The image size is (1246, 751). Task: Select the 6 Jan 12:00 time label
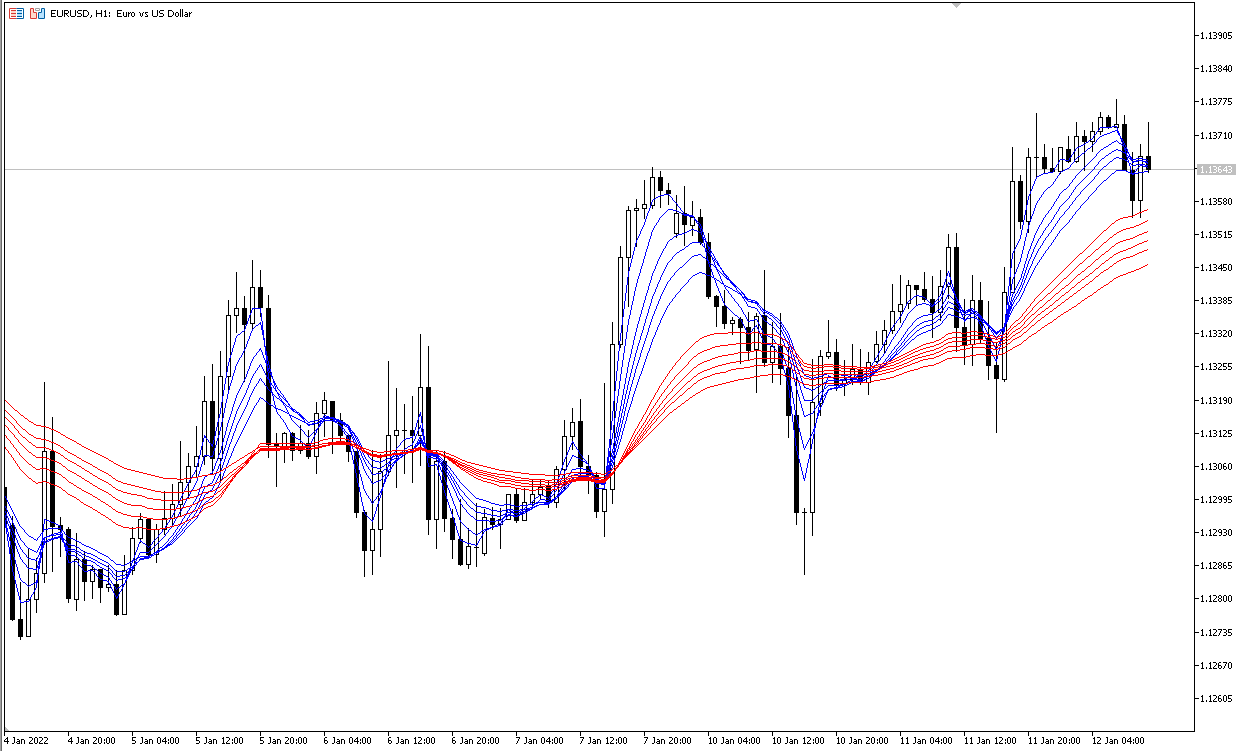click(x=412, y=741)
